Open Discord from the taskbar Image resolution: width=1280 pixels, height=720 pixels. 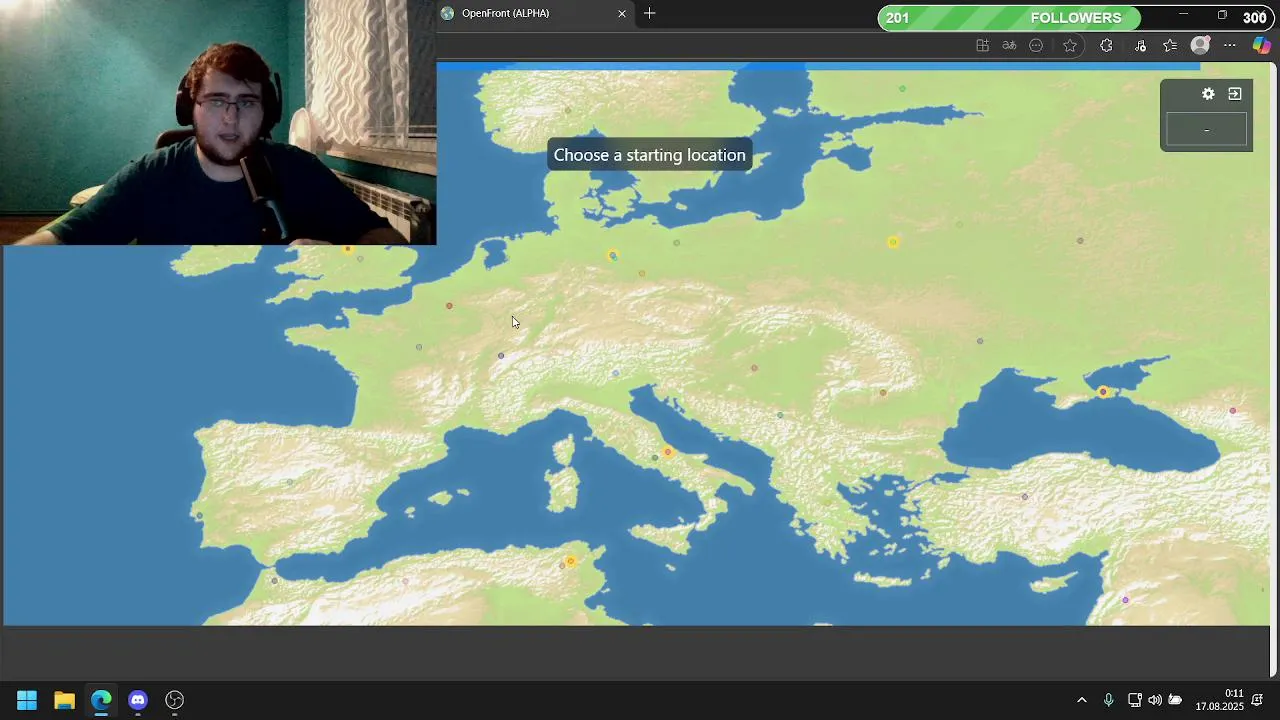(138, 700)
